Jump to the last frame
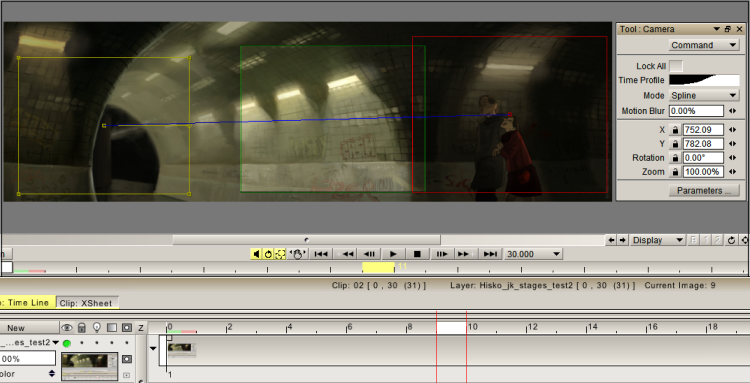 (x=490, y=254)
